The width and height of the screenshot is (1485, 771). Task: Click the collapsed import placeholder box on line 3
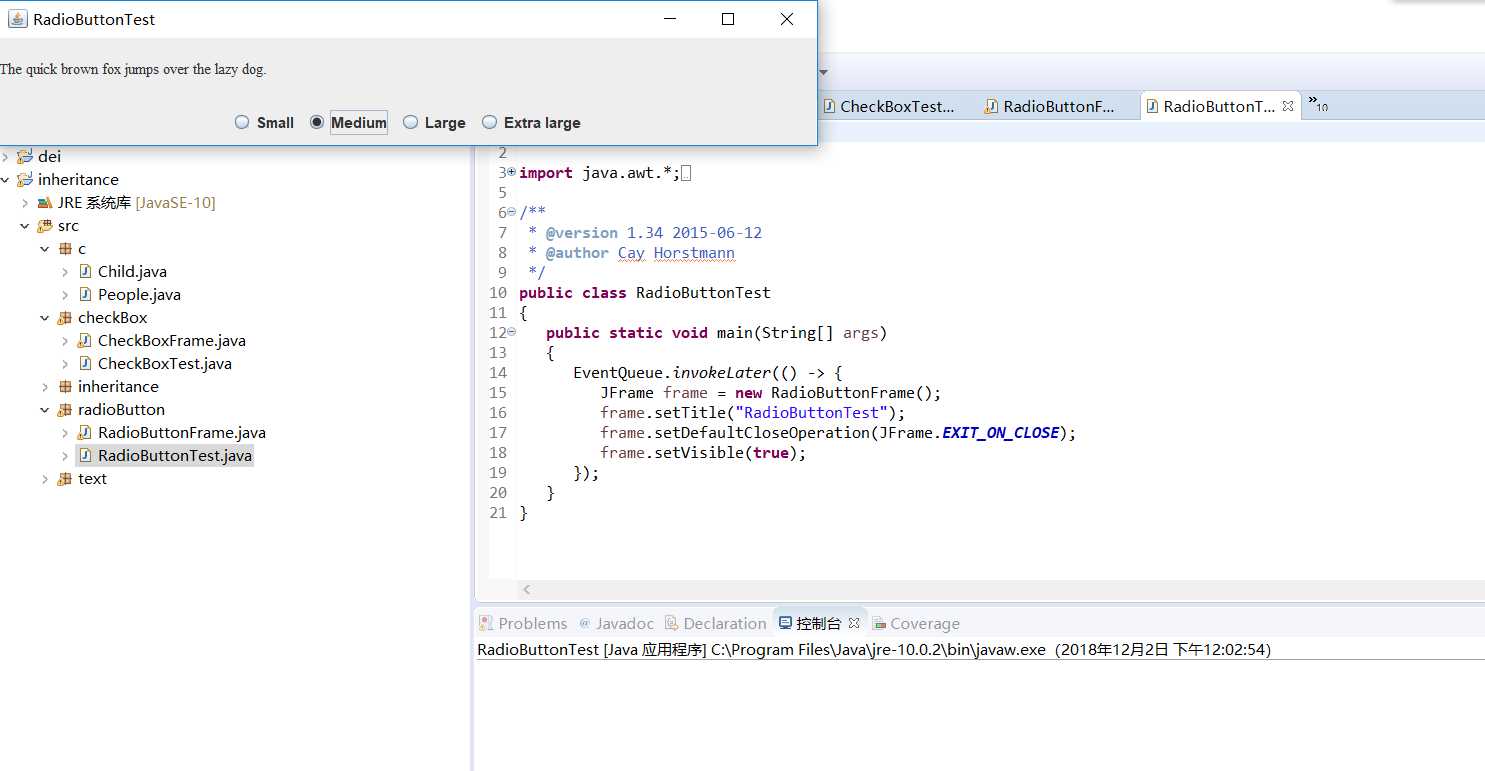pos(686,173)
